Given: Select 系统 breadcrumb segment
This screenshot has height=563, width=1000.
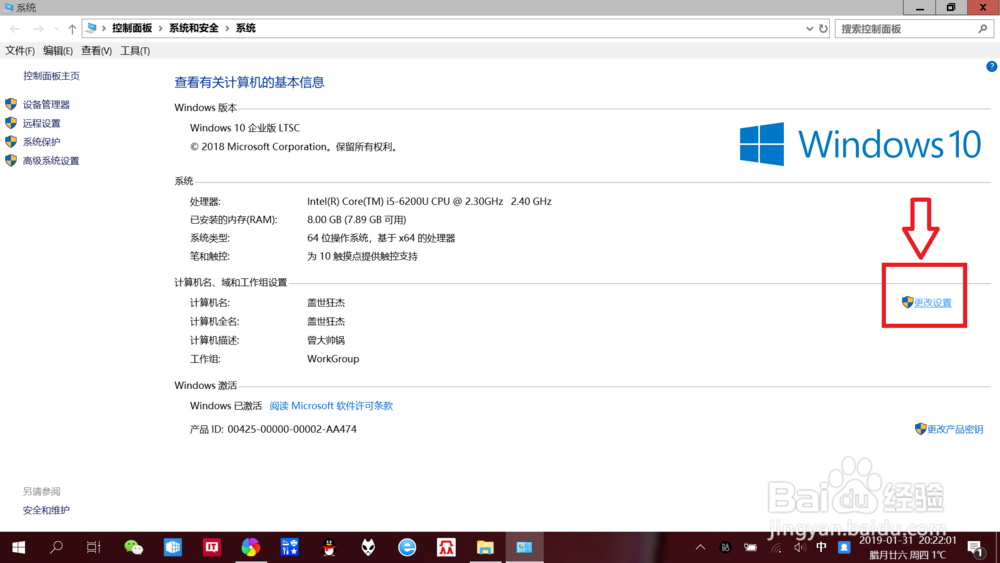Looking at the screenshot, I should point(246,28).
